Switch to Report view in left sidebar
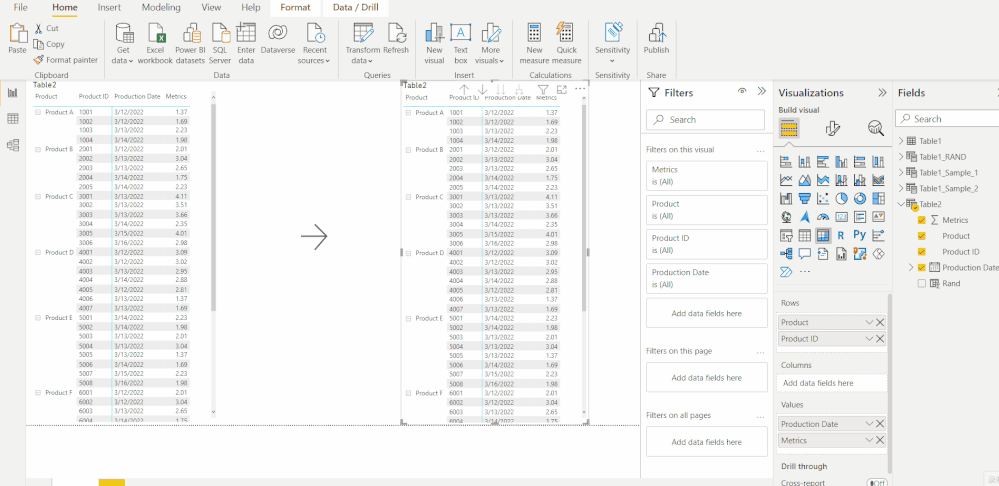This screenshot has width=999, height=486. 12,93
